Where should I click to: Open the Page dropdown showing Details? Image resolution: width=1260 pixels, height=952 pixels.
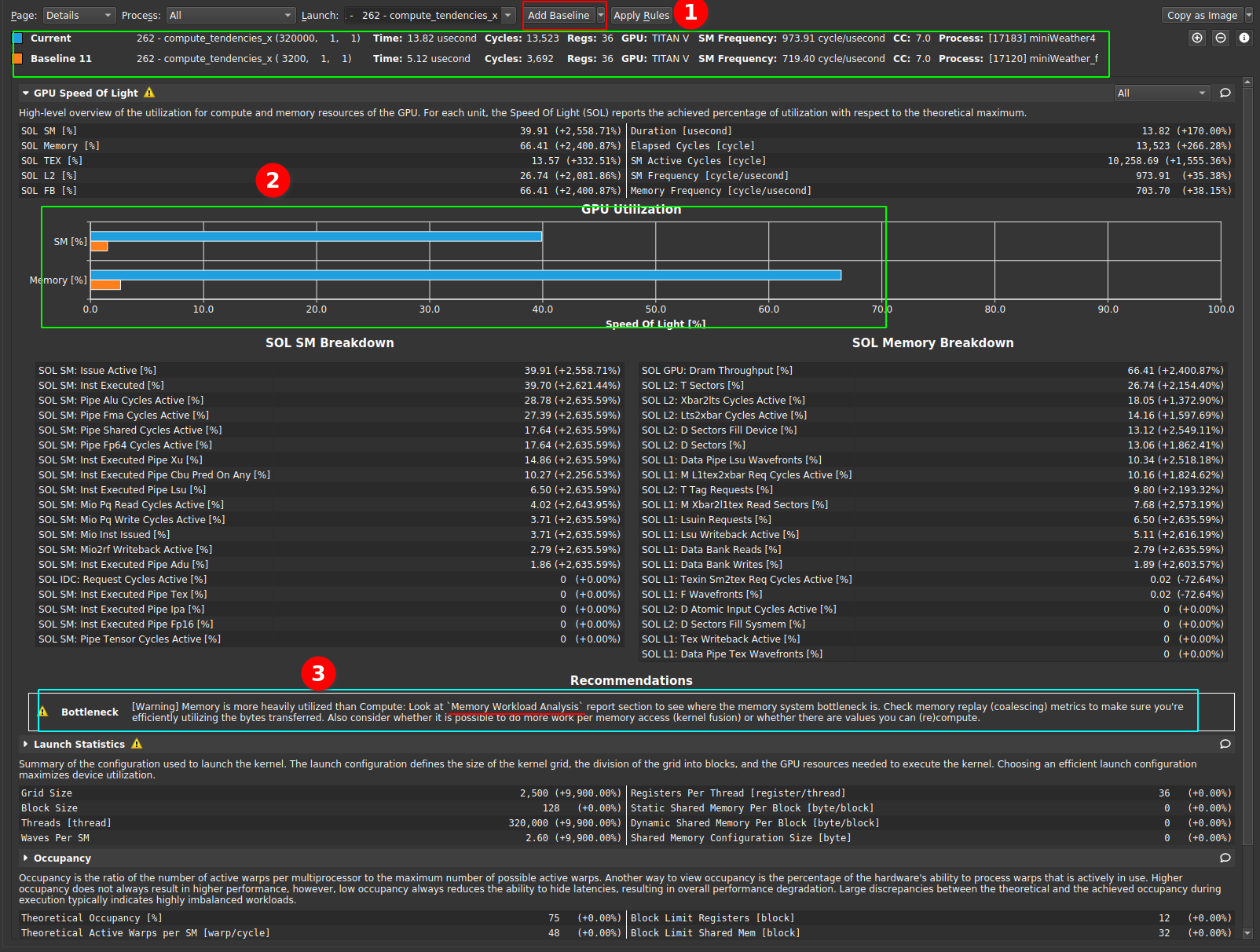pos(79,15)
